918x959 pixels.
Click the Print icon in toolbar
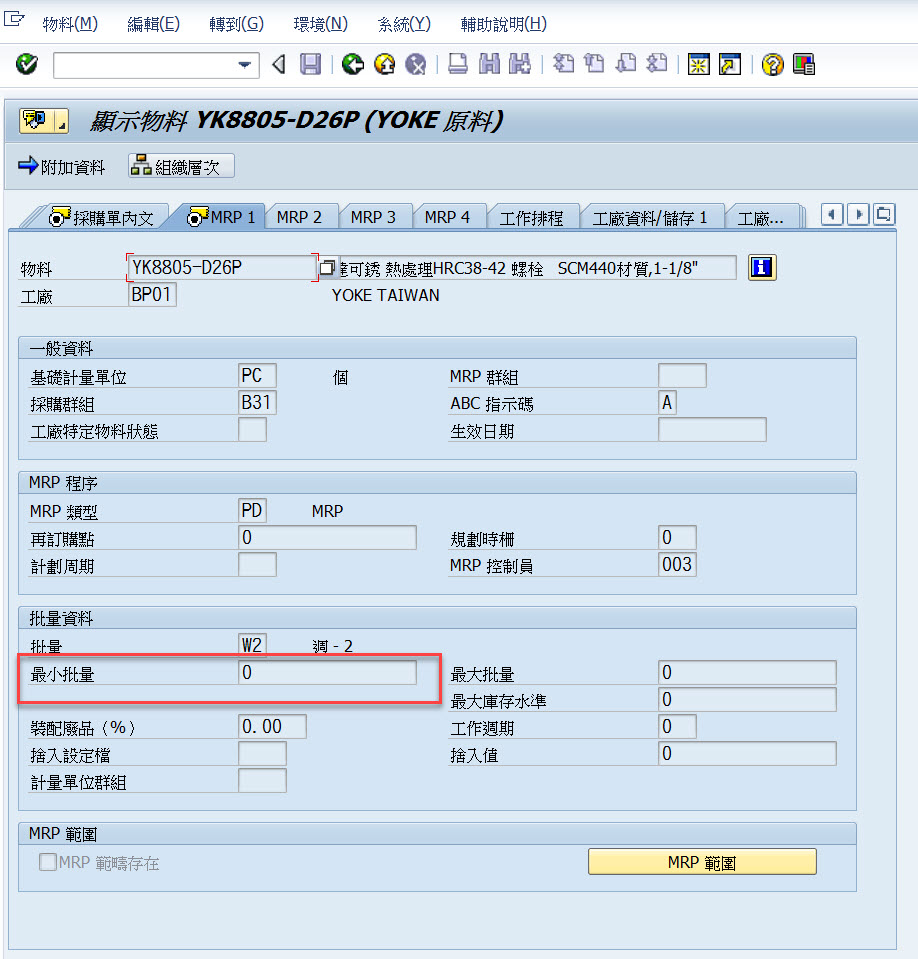[x=457, y=65]
